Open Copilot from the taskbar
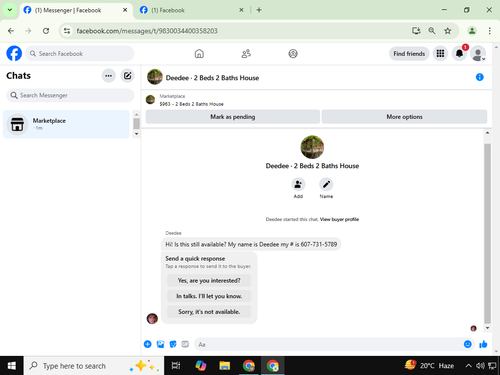 (x=200, y=366)
